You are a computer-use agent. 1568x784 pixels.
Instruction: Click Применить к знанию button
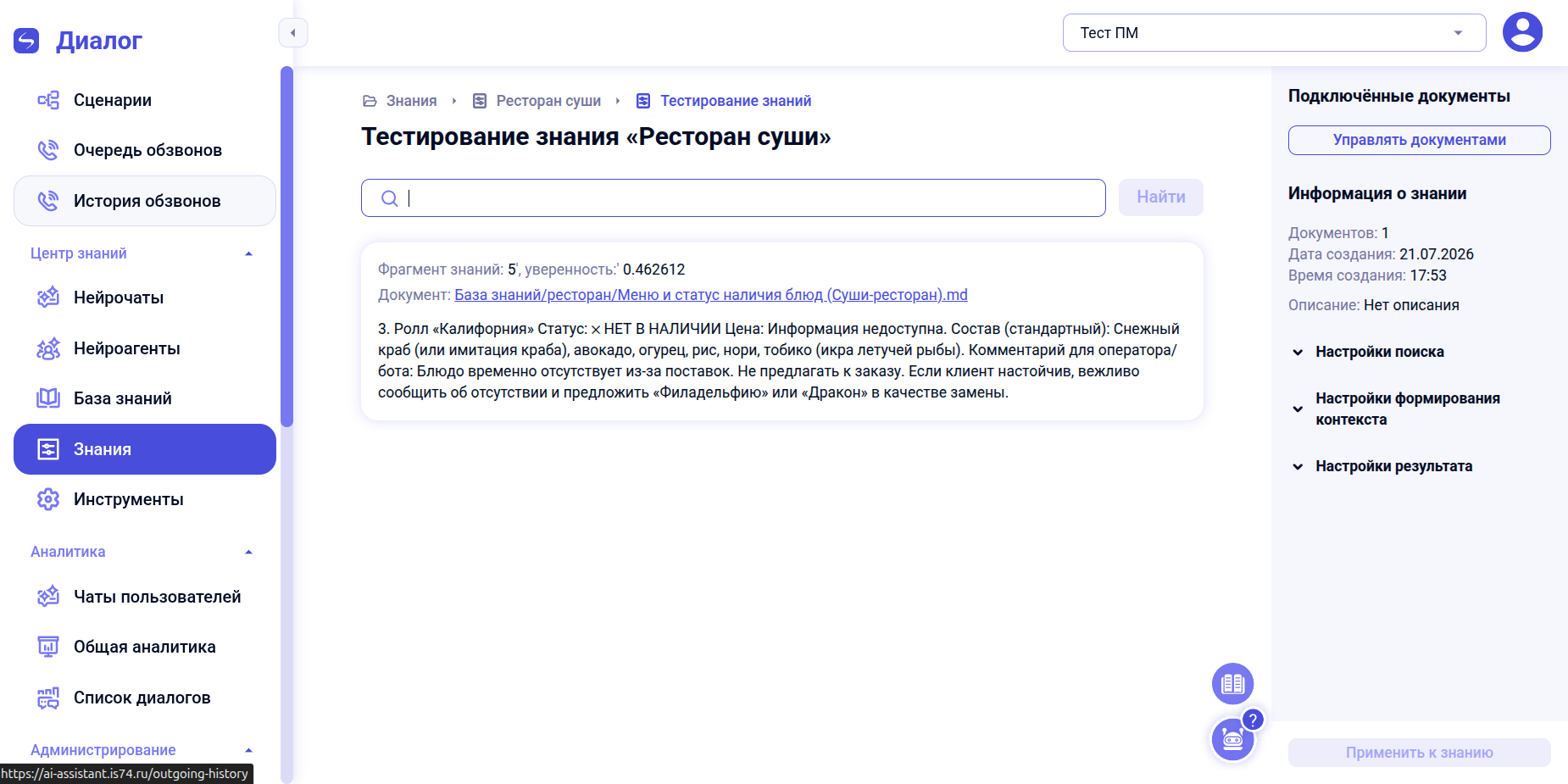click(1419, 753)
